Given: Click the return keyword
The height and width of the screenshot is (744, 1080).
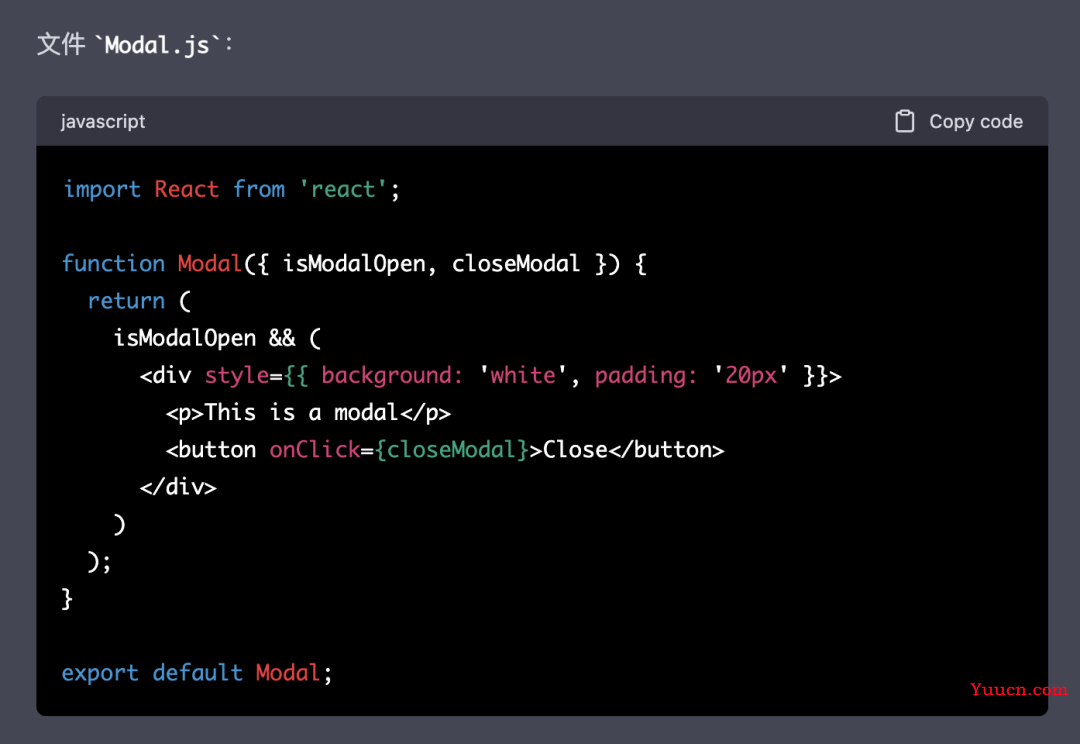Looking at the screenshot, I should tap(126, 300).
